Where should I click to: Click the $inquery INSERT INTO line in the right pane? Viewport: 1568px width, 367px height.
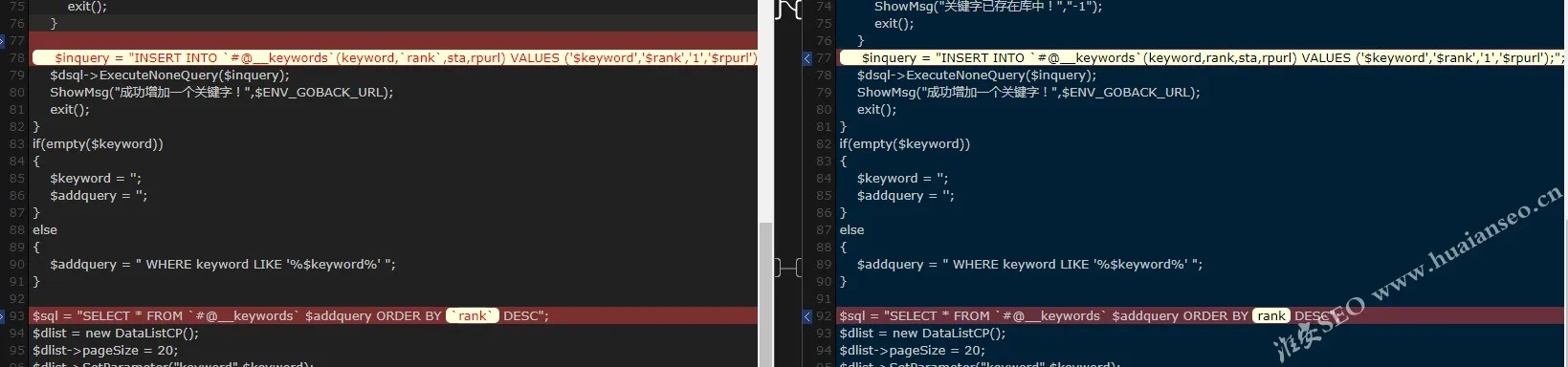click(1201, 58)
